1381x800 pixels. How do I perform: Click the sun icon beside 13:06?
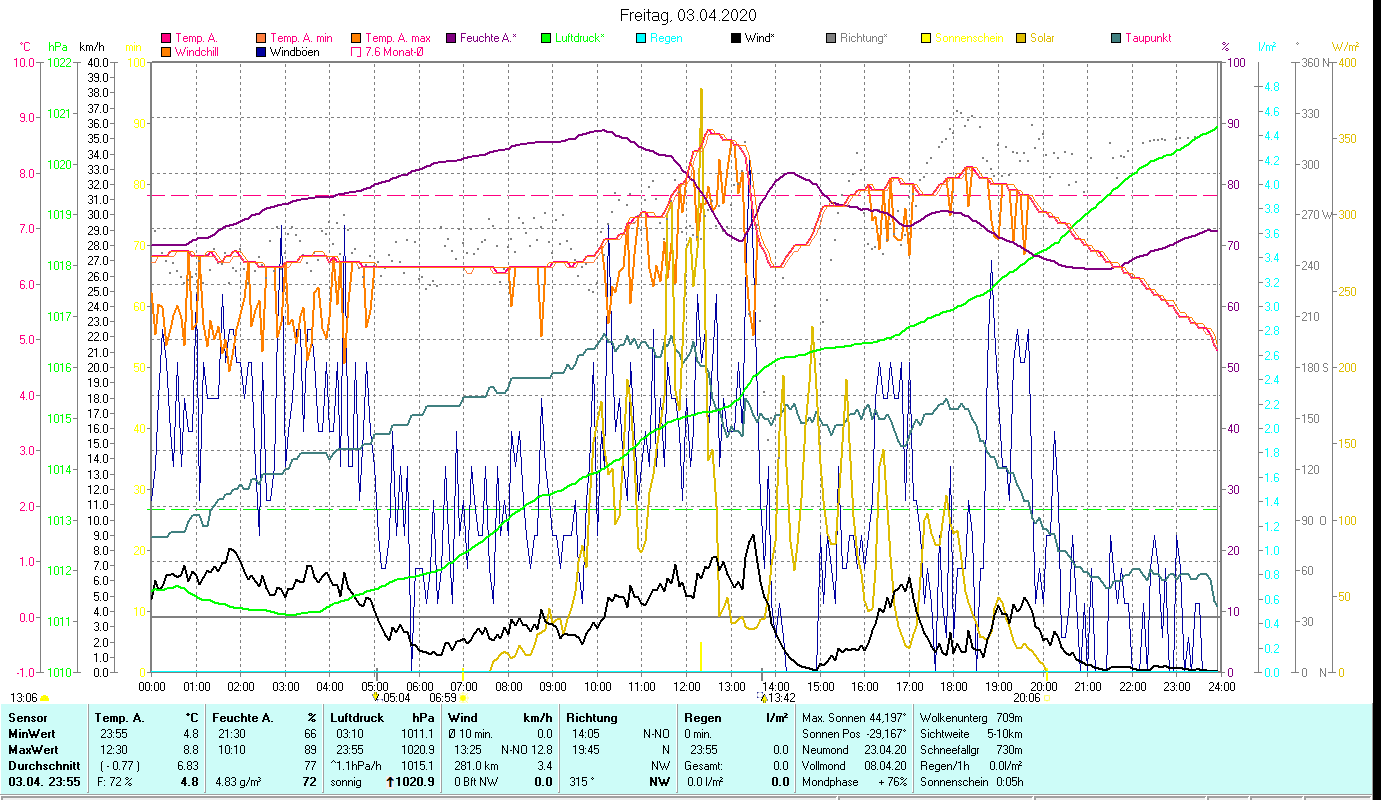click(45, 698)
